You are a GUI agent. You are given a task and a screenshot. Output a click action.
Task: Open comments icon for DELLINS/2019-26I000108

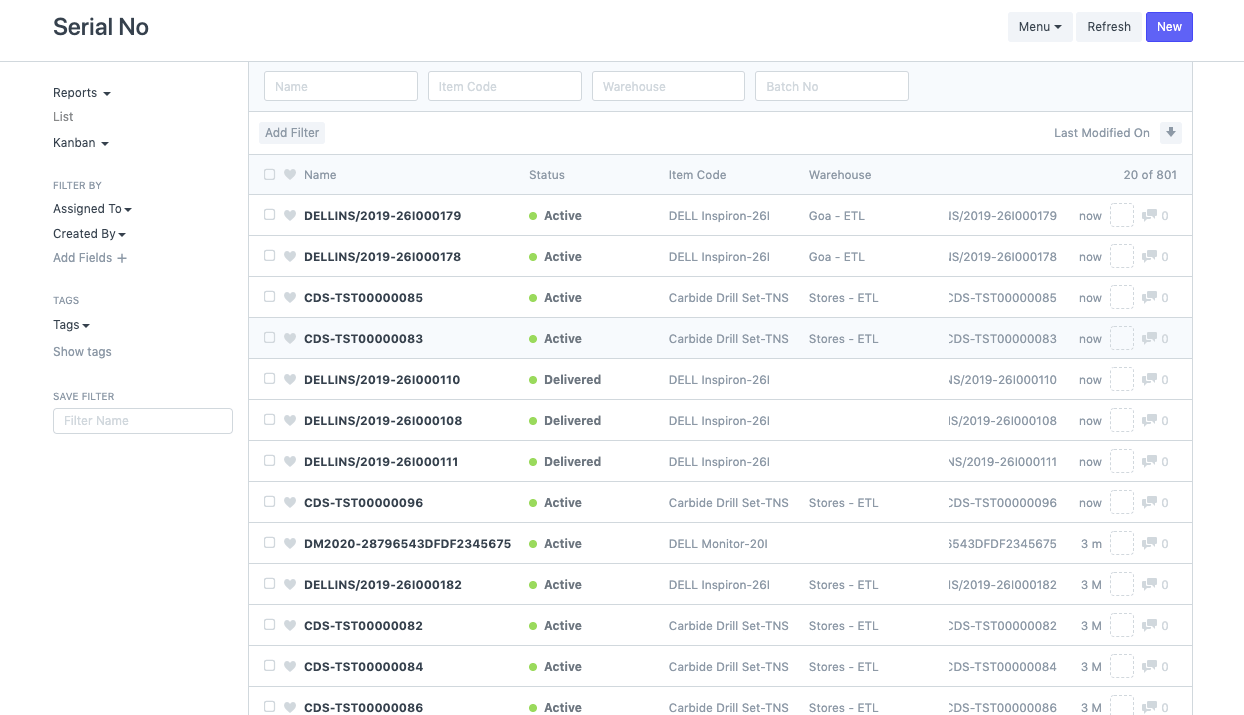(x=1149, y=421)
